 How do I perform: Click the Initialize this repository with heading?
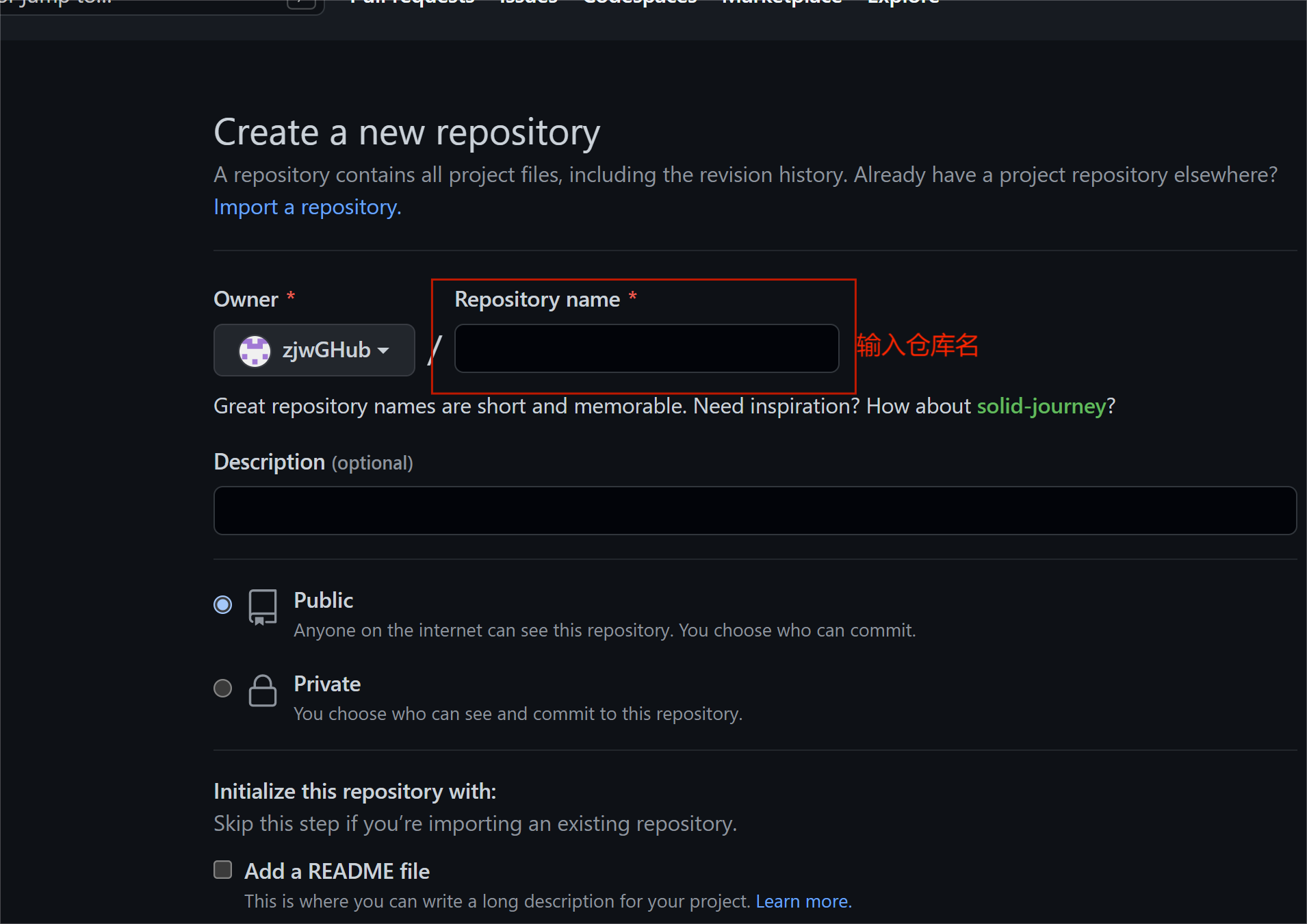click(x=354, y=791)
